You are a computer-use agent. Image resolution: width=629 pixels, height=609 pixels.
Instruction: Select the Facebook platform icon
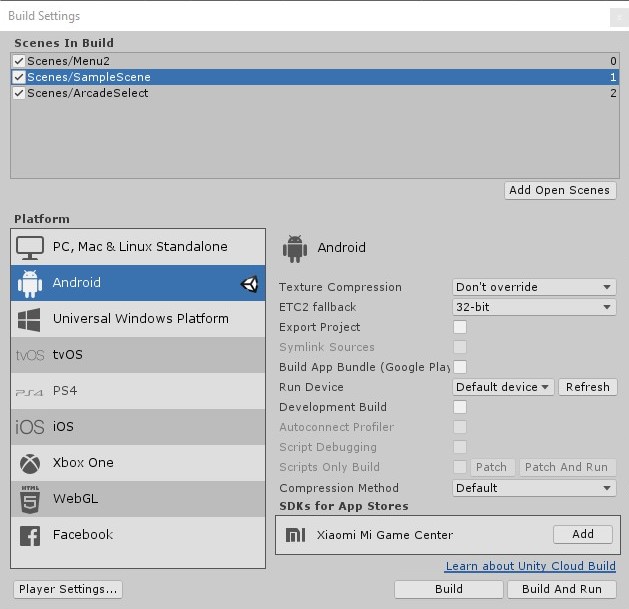30,535
